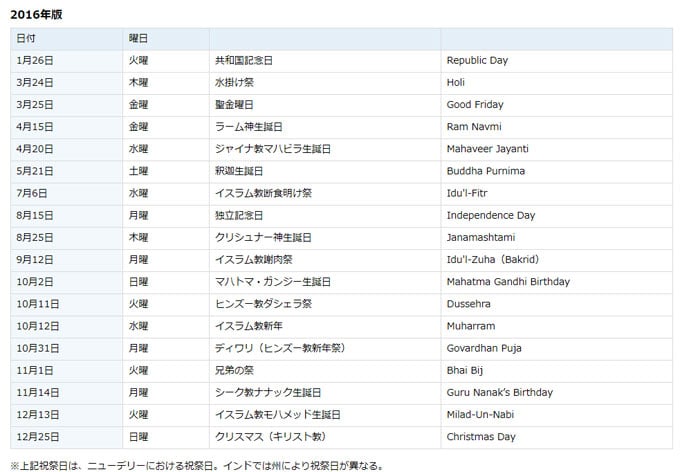680x472 pixels.
Task: Click the '日曜' cell in the 10月2日 row
Action: pyautogui.click(x=166, y=282)
